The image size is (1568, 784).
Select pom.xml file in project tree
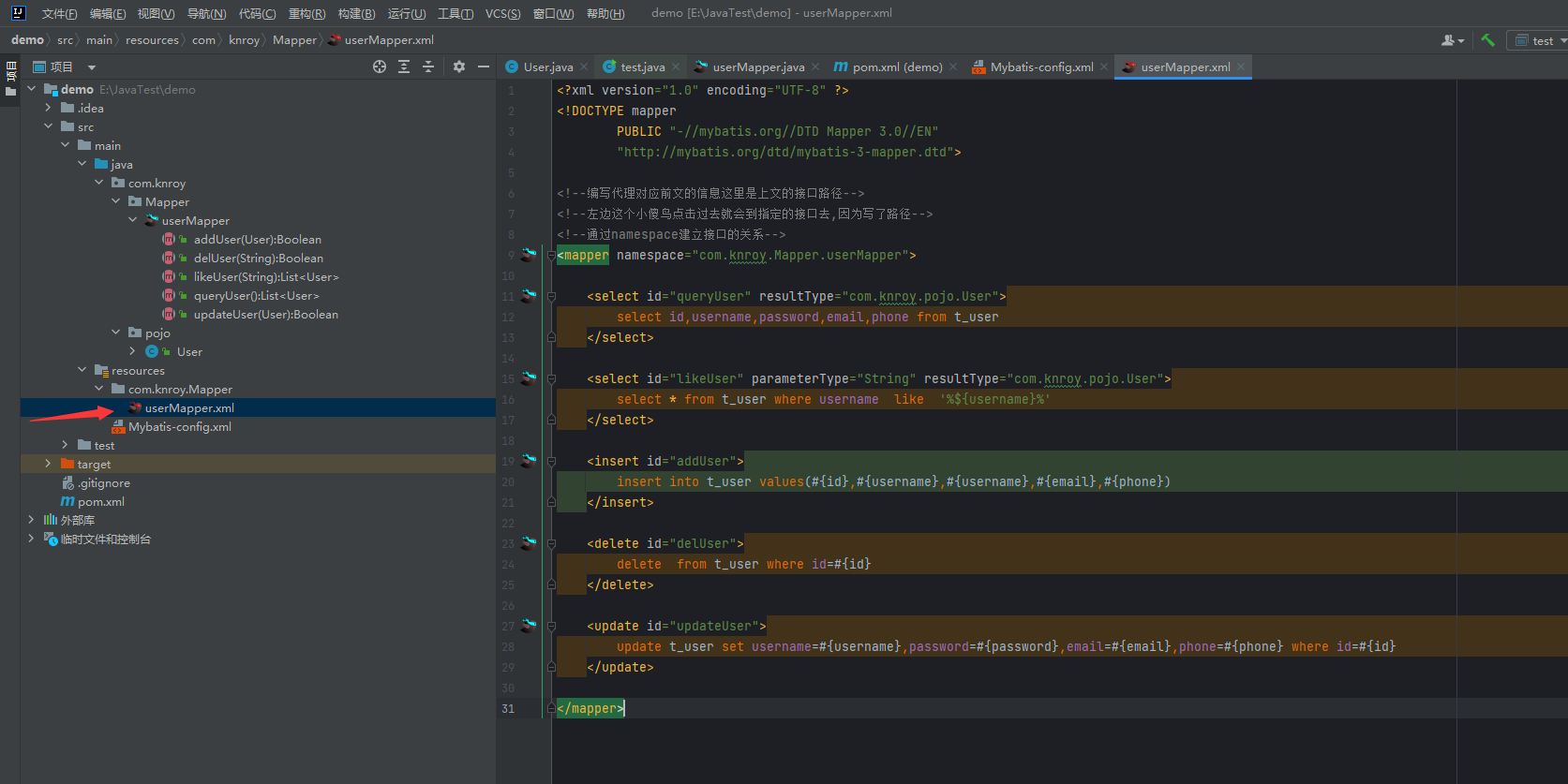point(100,502)
